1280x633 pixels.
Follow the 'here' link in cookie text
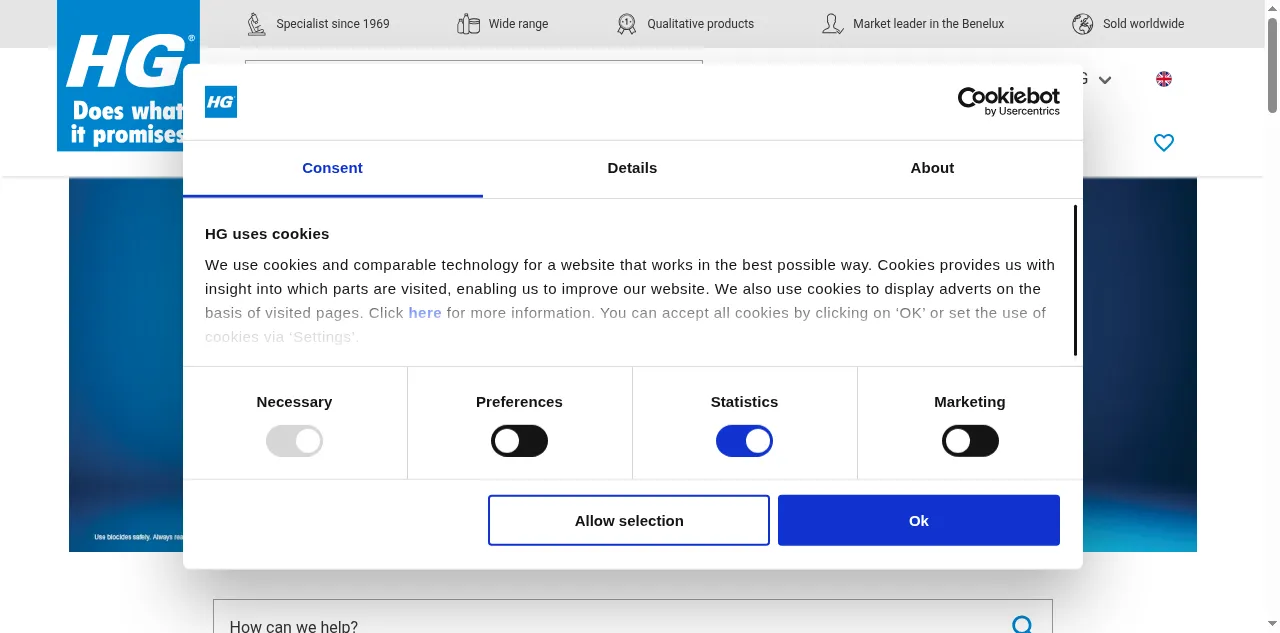pyautogui.click(x=425, y=313)
